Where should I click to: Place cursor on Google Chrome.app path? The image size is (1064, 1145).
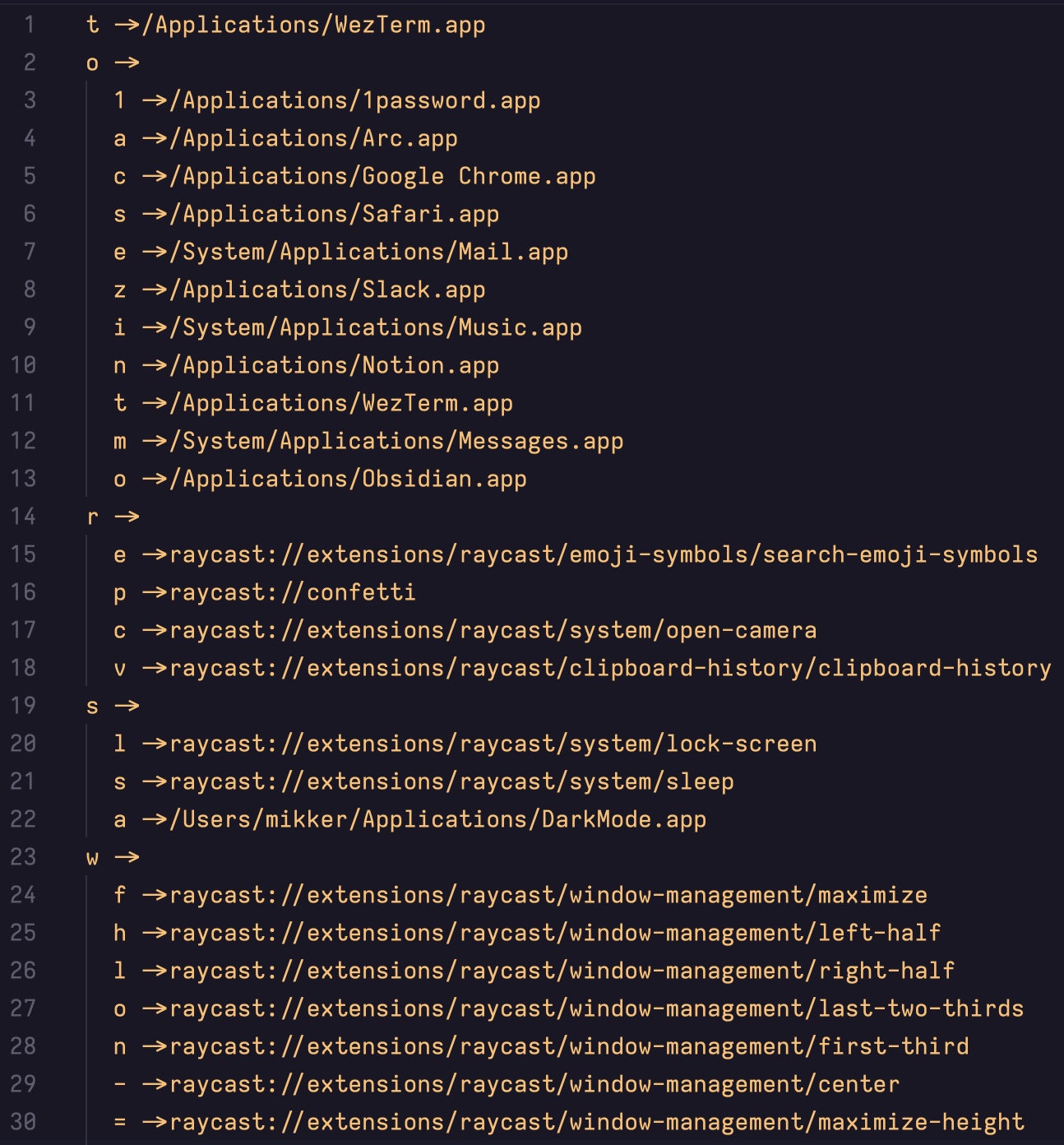click(x=382, y=176)
